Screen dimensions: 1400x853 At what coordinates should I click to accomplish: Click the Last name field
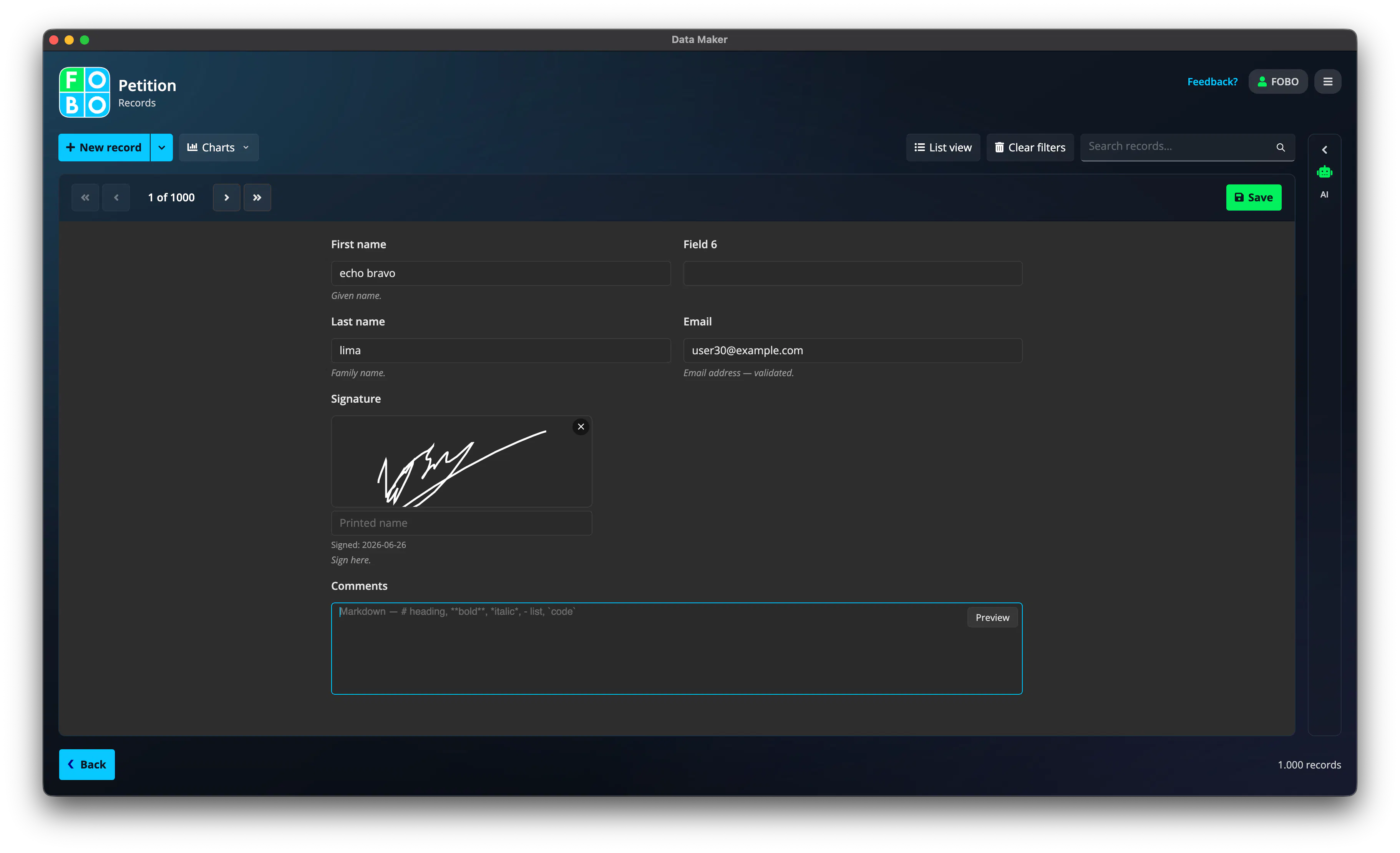501,351
